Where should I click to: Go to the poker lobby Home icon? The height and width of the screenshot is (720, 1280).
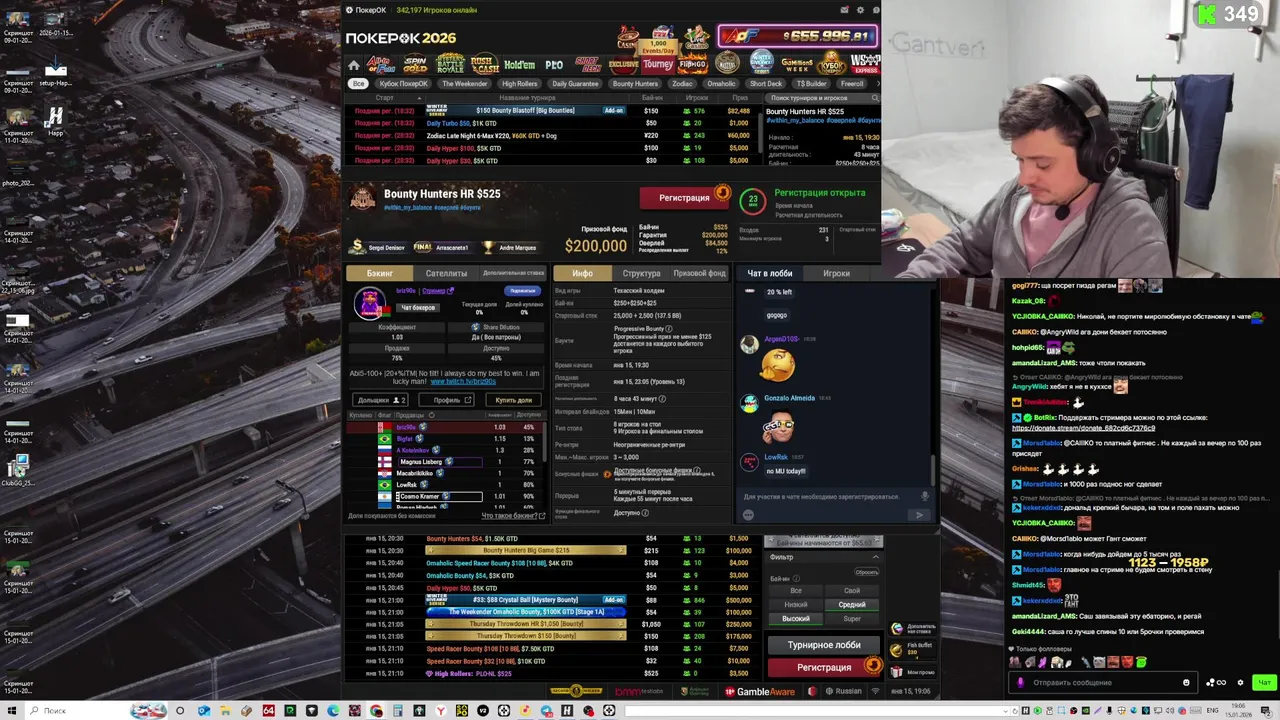tap(353, 65)
